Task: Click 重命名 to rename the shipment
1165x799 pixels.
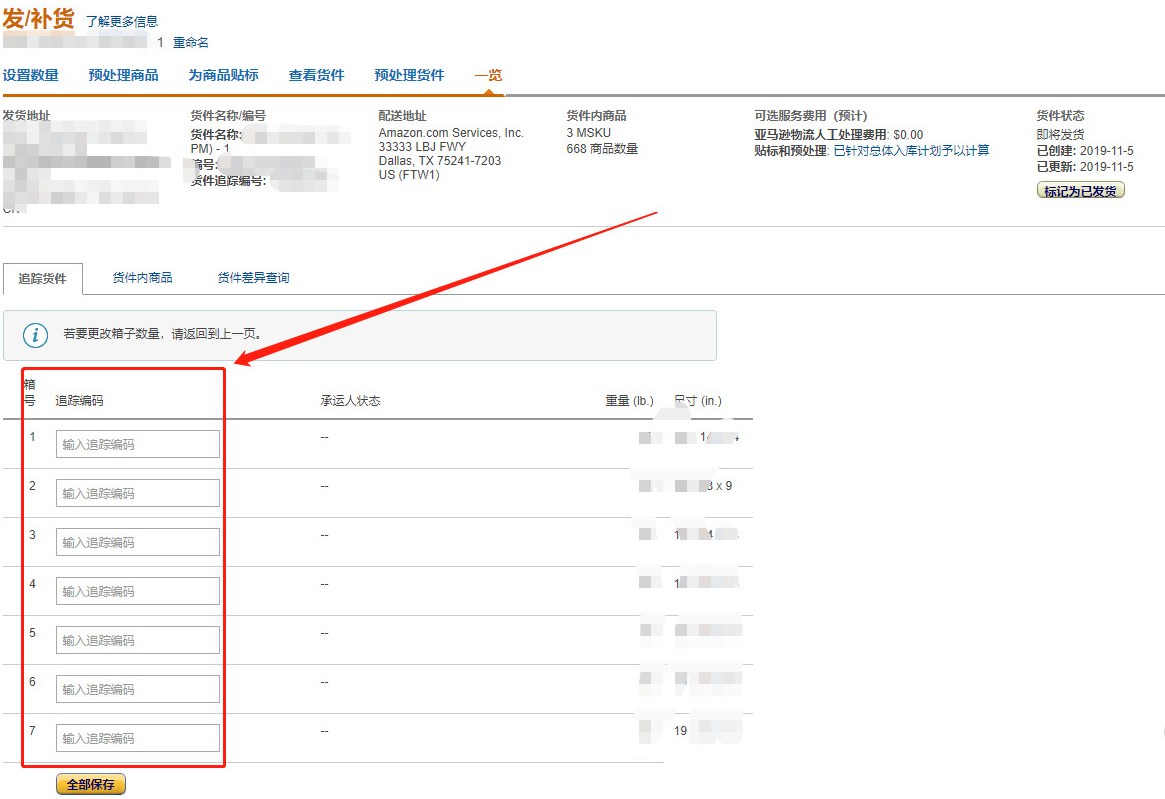Action: [x=190, y=43]
